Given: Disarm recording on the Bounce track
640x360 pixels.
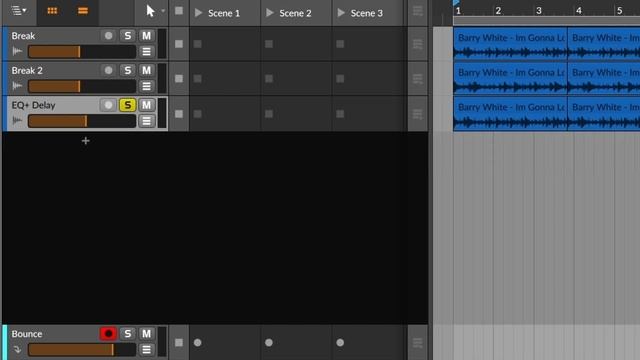Looking at the screenshot, I should [x=108, y=333].
